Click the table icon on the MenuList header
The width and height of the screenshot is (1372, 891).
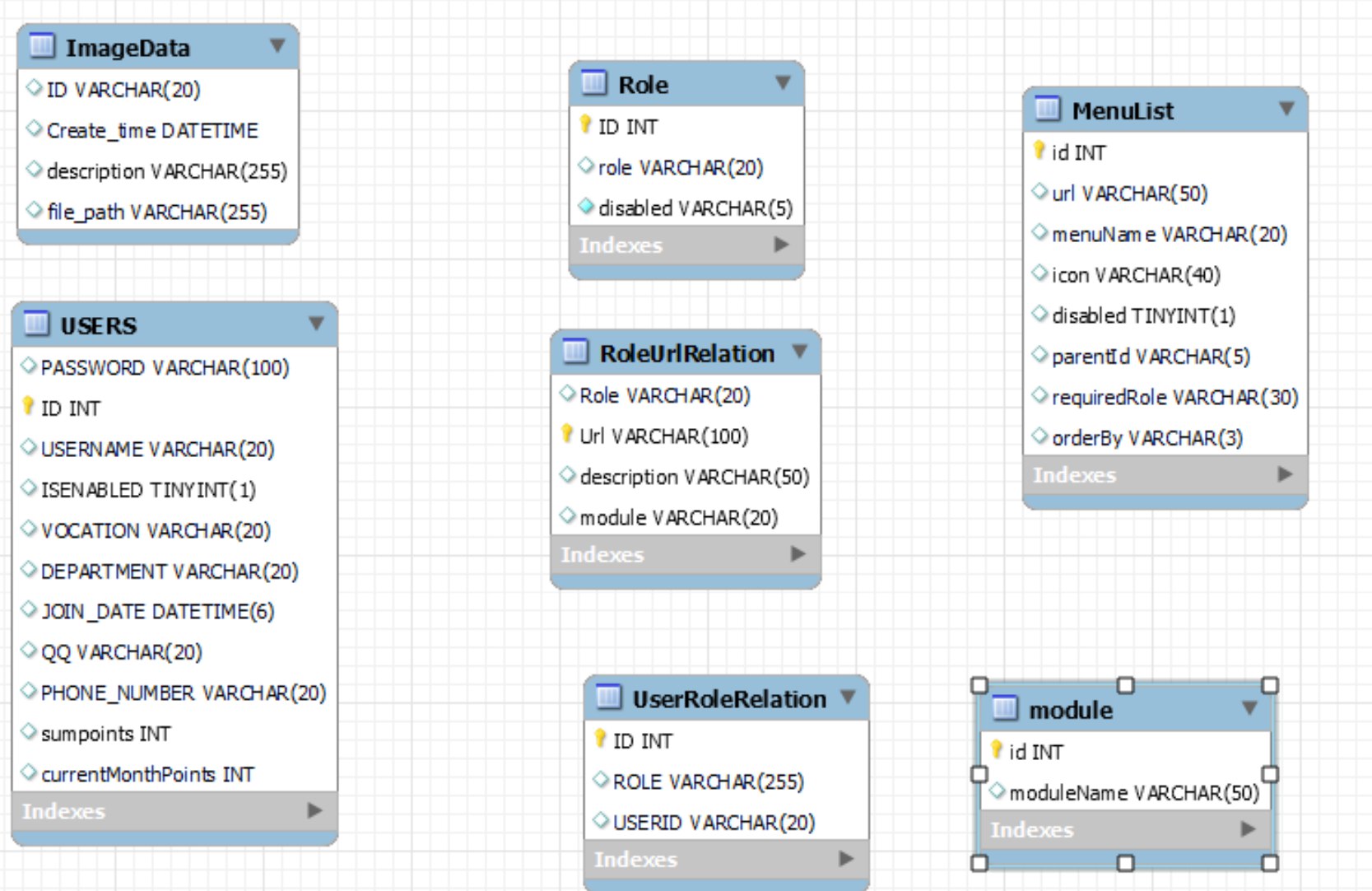pyautogui.click(x=1047, y=110)
